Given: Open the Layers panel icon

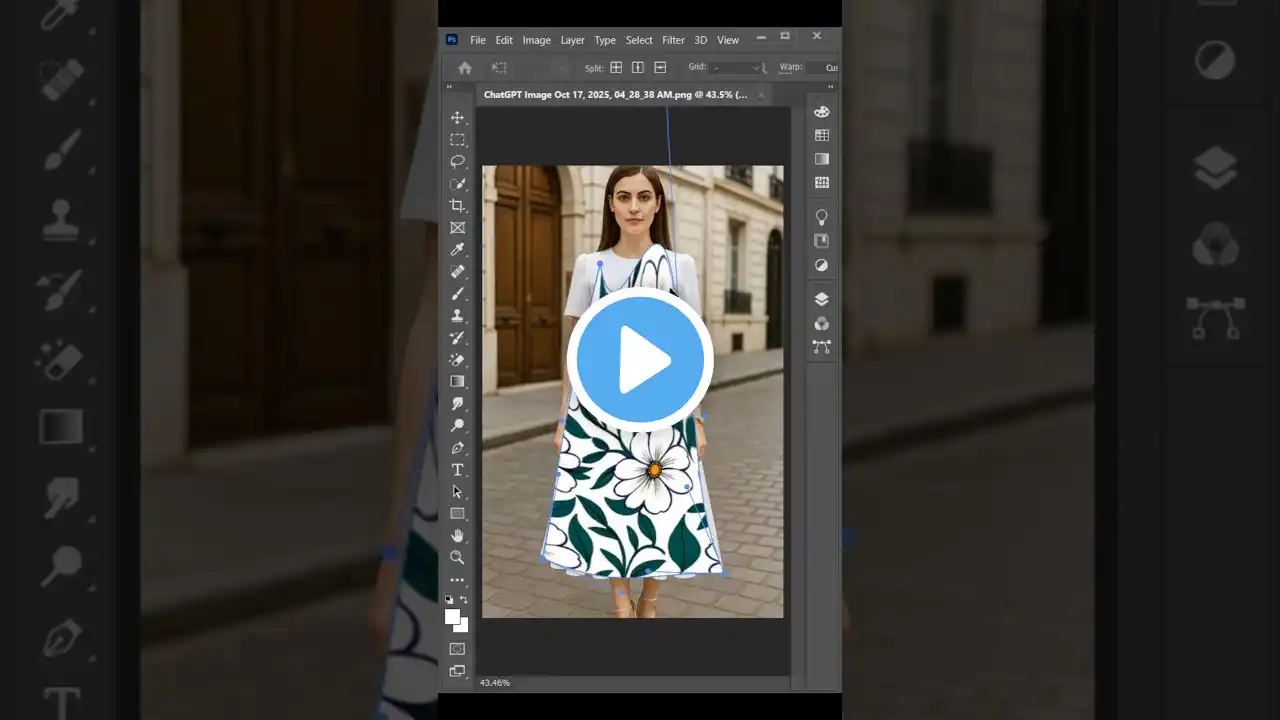Looking at the screenshot, I should (x=821, y=299).
